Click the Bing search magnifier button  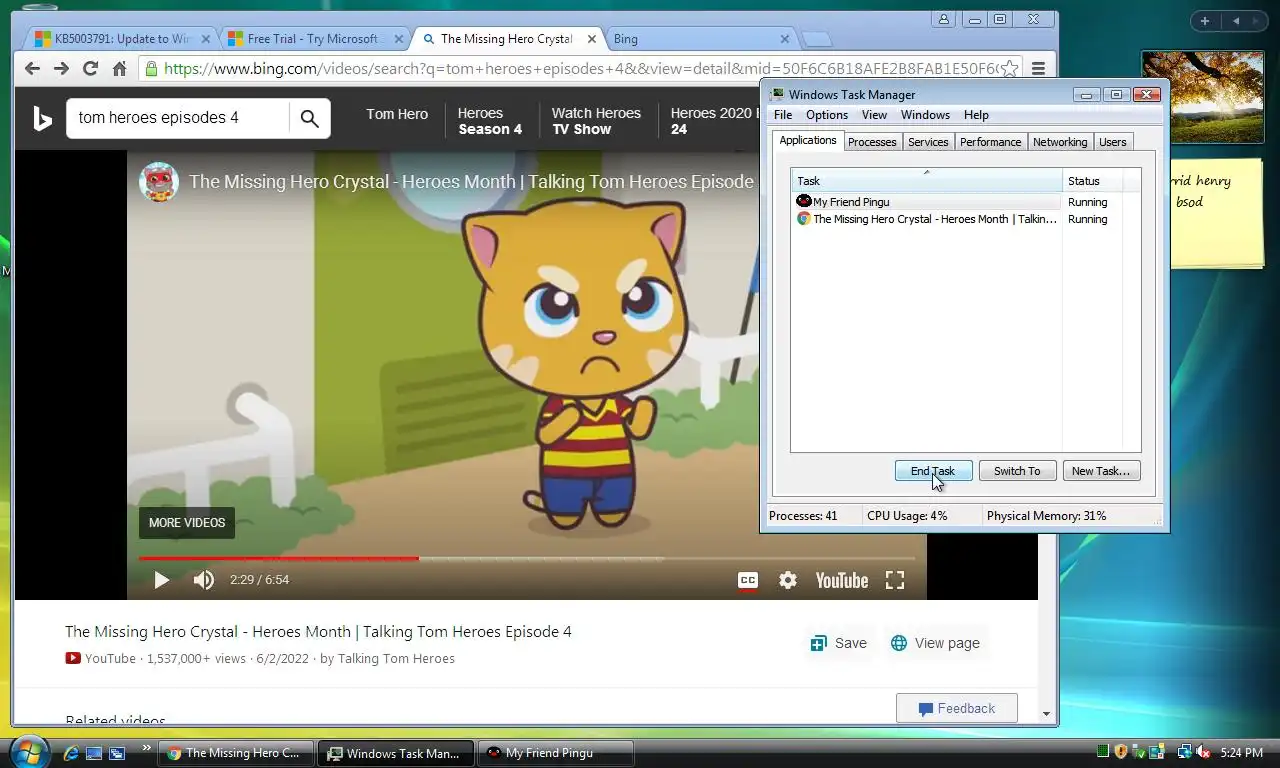(x=310, y=119)
